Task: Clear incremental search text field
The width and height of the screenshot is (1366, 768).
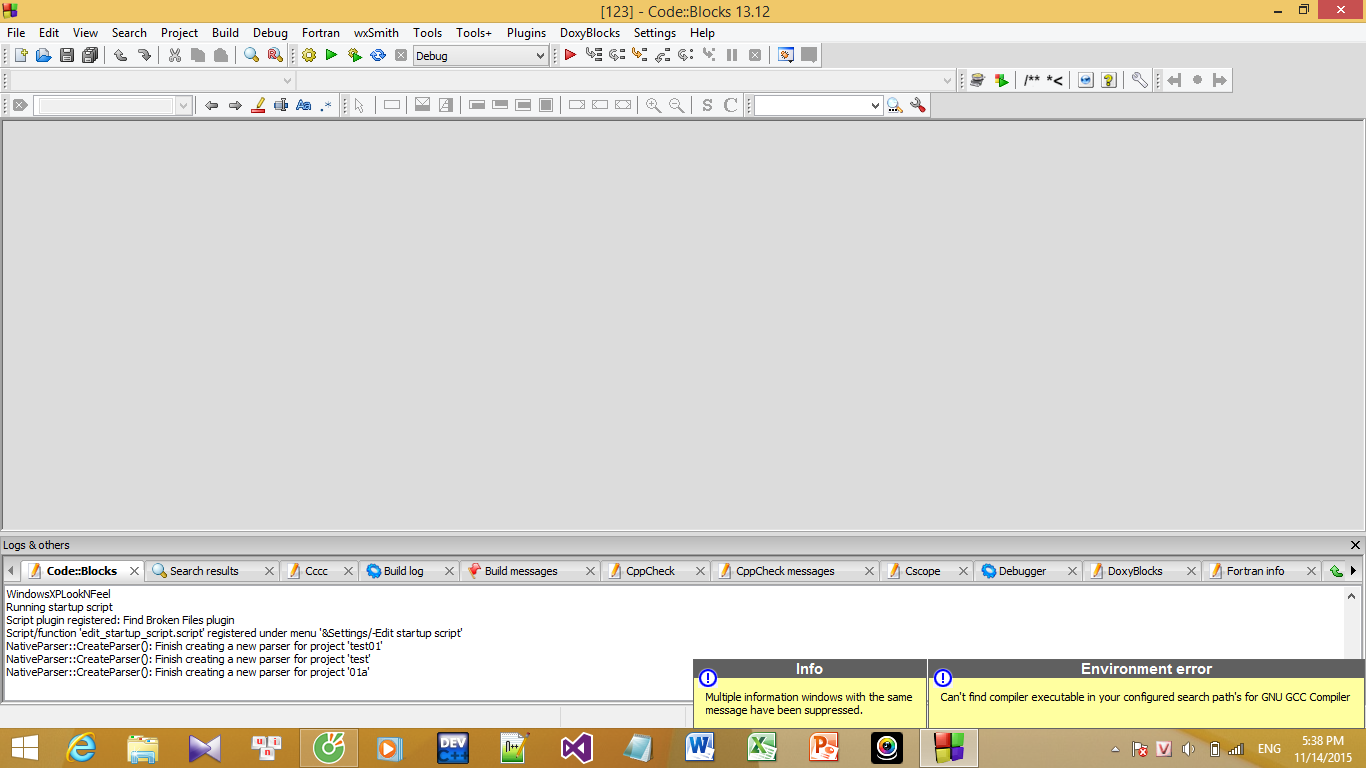Action: point(19,105)
